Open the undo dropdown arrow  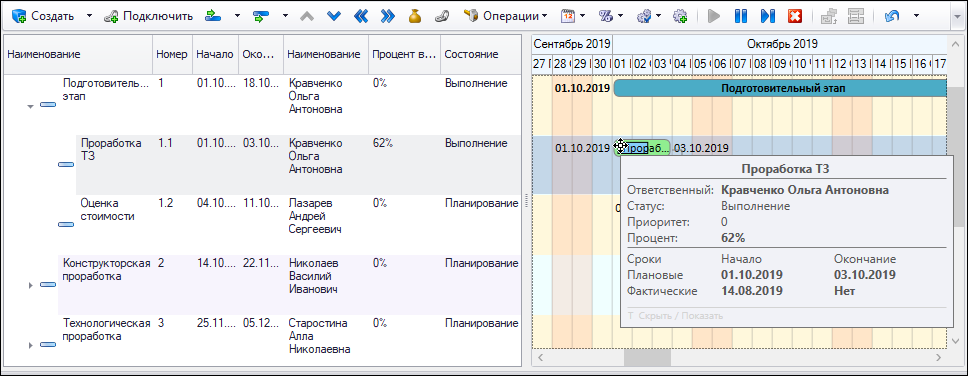pyautogui.click(x=916, y=17)
